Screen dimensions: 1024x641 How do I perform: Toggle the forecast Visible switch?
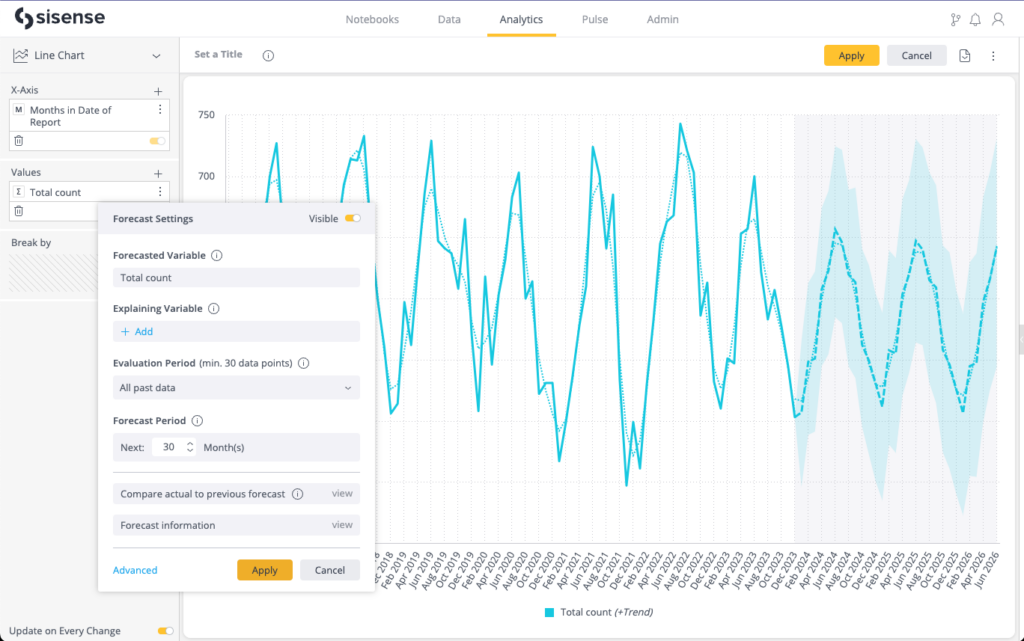(x=353, y=219)
